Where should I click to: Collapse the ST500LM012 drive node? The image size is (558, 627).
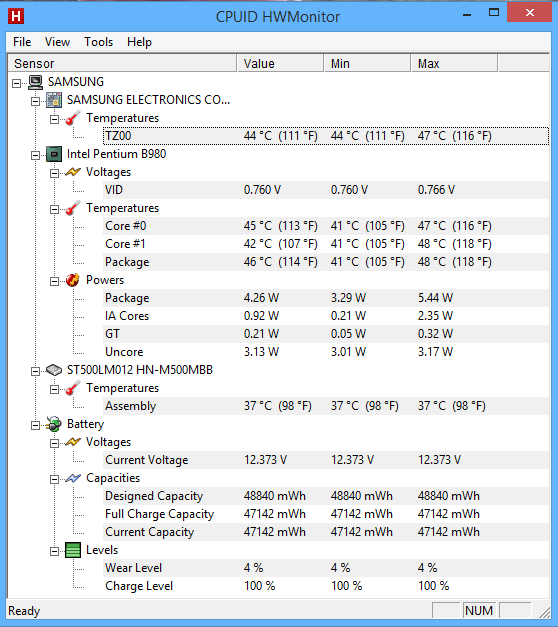[x=36, y=371]
